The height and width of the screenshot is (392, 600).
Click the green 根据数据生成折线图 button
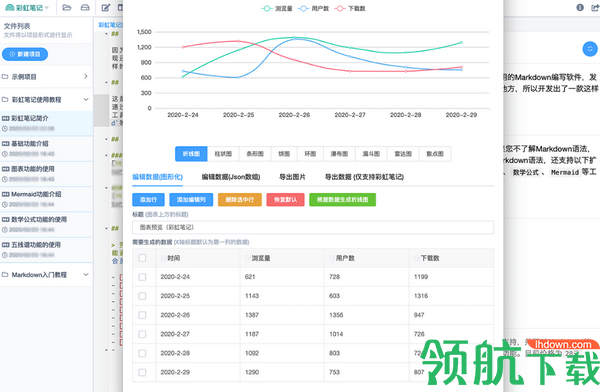tap(342, 199)
